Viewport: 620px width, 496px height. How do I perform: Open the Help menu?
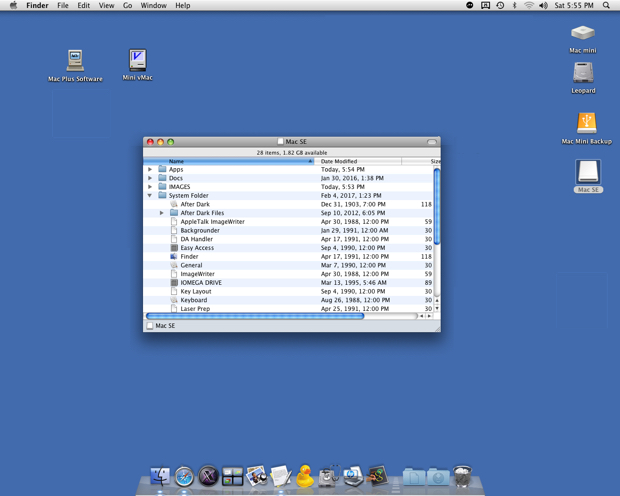pyautogui.click(x=183, y=6)
